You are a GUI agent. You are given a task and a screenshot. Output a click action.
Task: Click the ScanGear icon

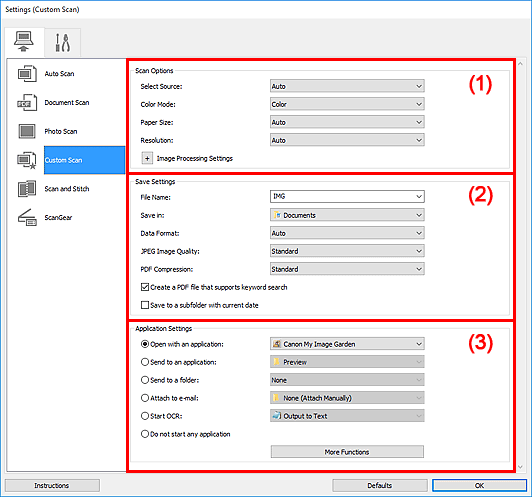(x=27, y=217)
